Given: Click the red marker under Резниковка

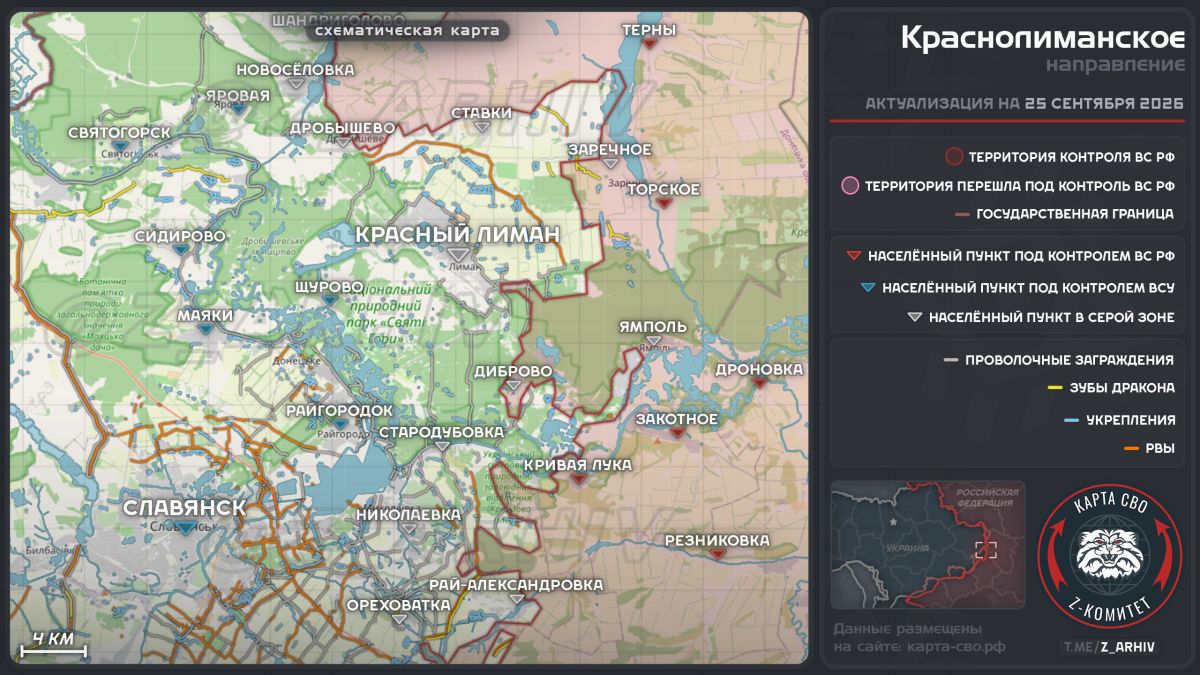Looking at the screenshot, I should click(x=717, y=554).
